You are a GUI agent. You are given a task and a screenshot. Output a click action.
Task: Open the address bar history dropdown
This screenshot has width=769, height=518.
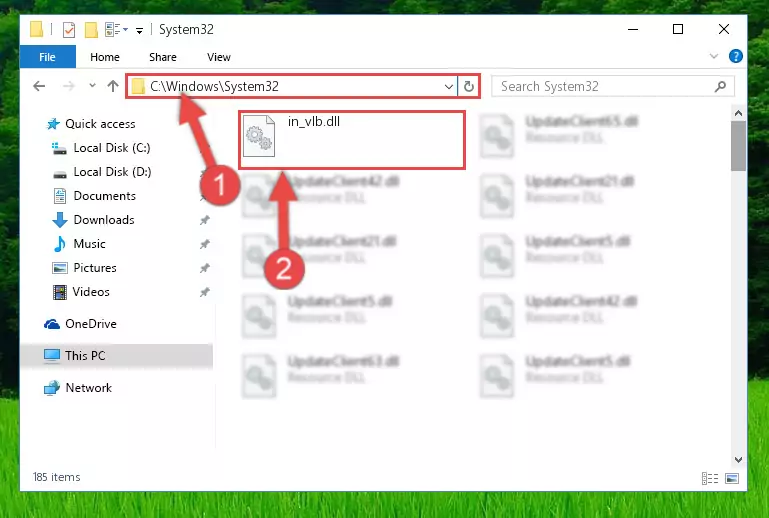[x=448, y=87]
